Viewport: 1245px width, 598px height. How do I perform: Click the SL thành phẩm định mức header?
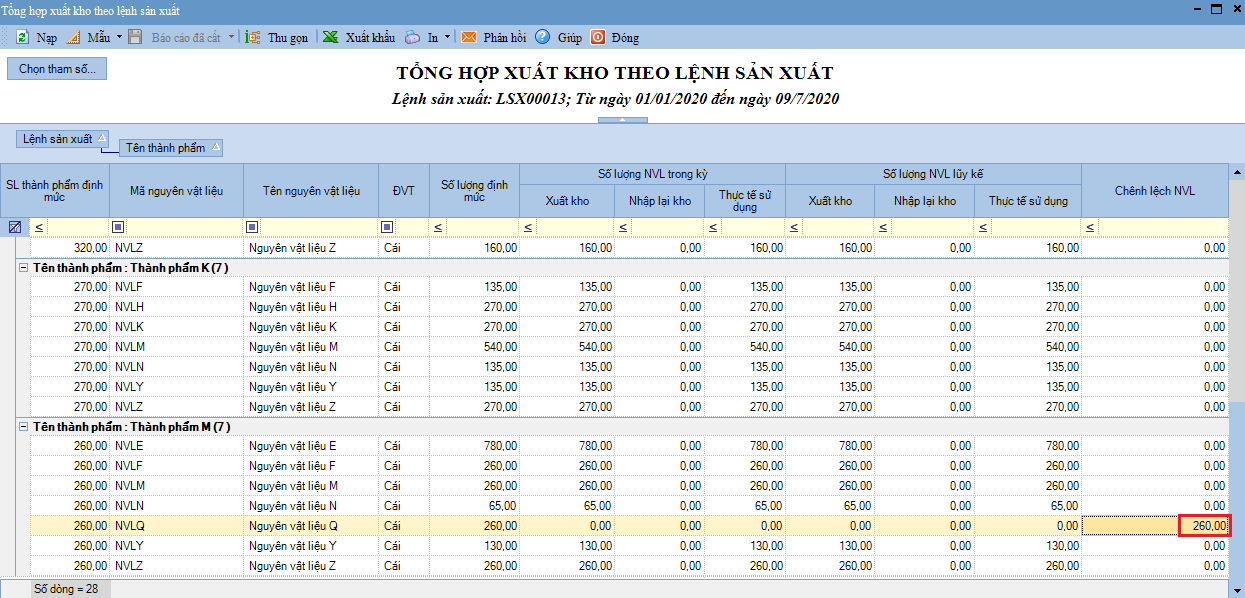55,190
